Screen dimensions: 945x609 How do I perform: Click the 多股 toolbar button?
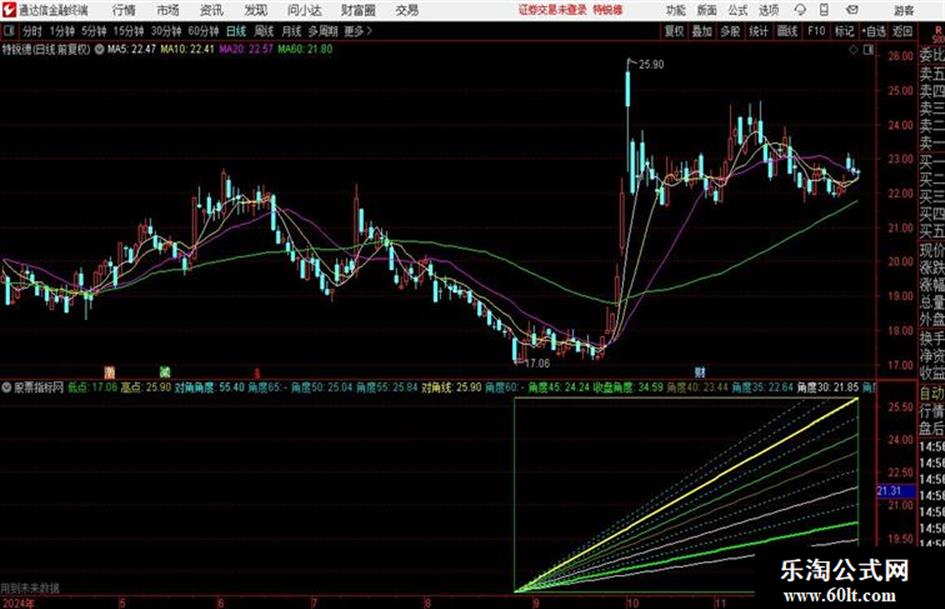(730, 31)
